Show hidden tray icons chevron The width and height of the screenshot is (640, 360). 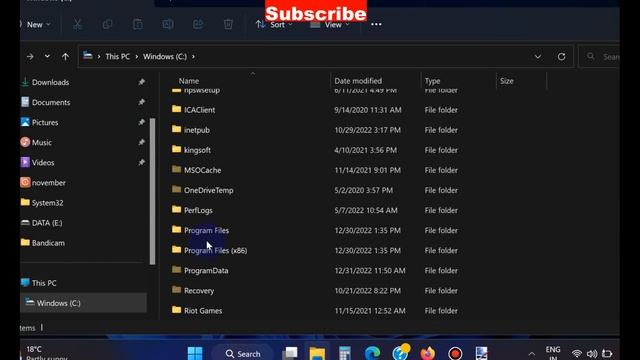531,353
